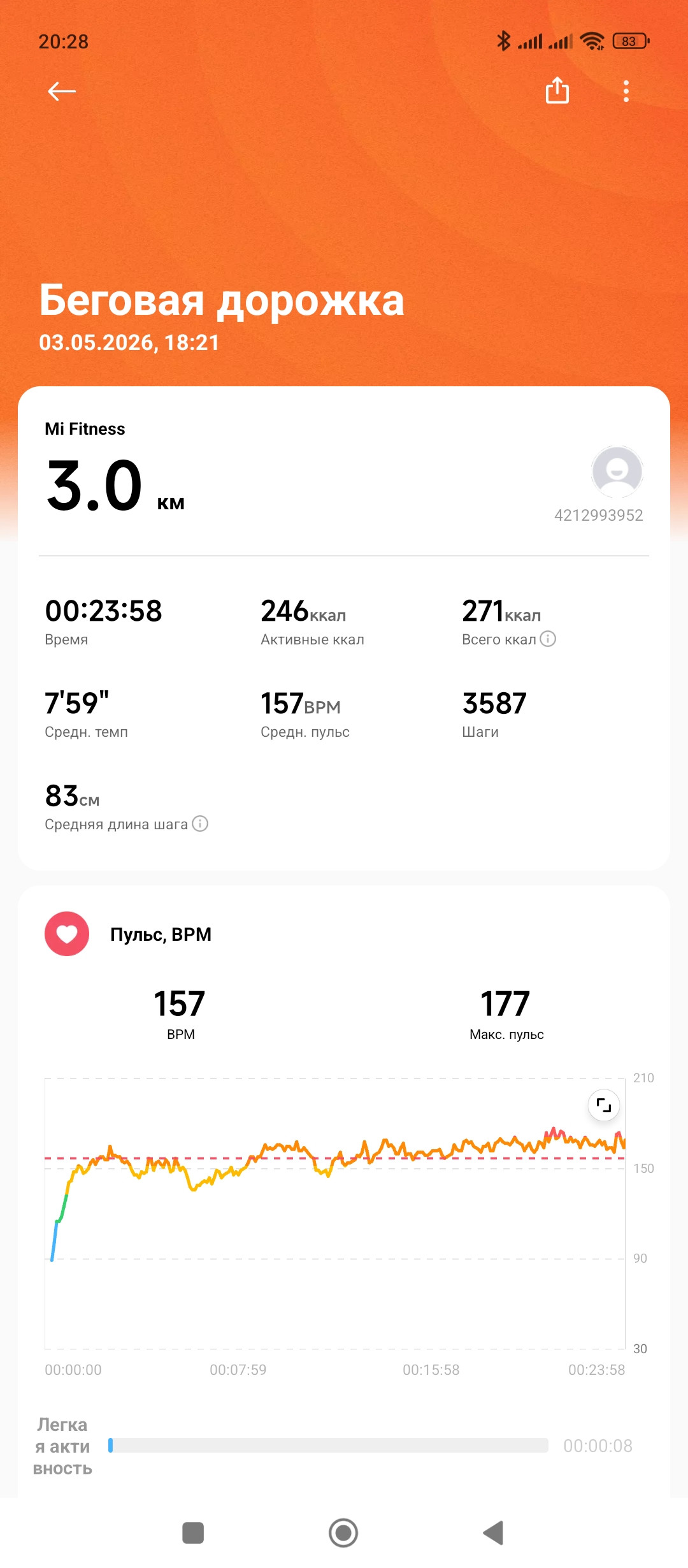Open the three-dot overflow menu
This screenshot has width=688, height=1568.
tap(626, 91)
